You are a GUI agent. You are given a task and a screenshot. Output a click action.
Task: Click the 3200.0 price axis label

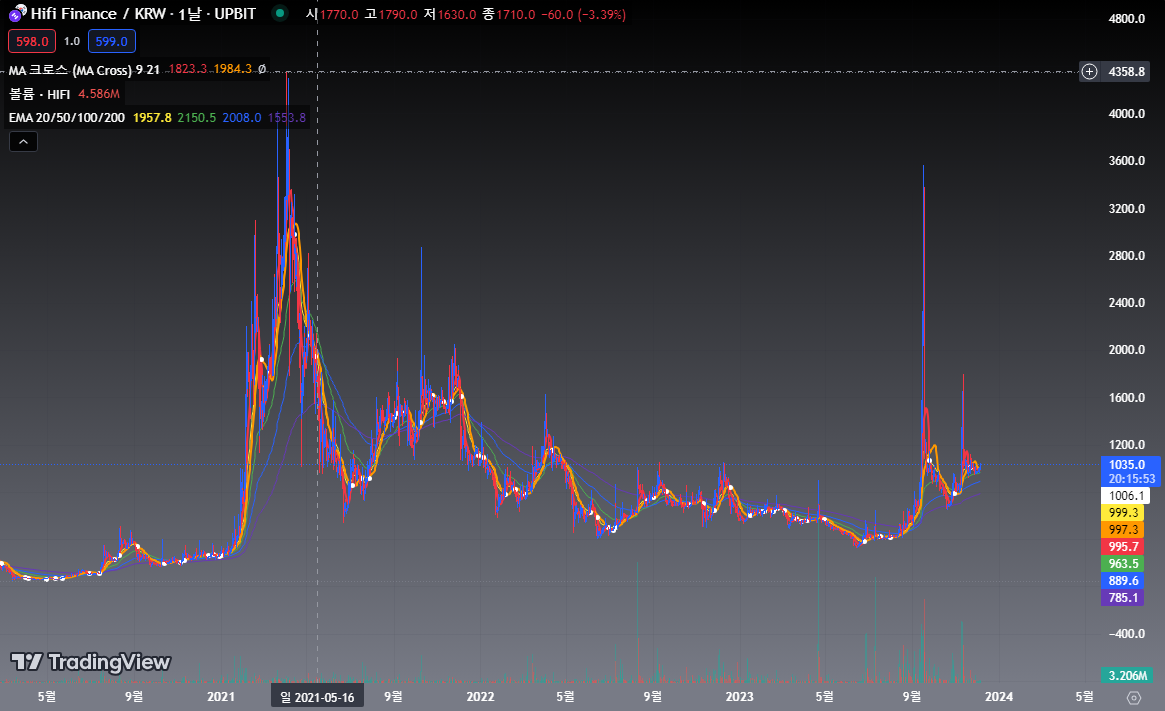1126,209
